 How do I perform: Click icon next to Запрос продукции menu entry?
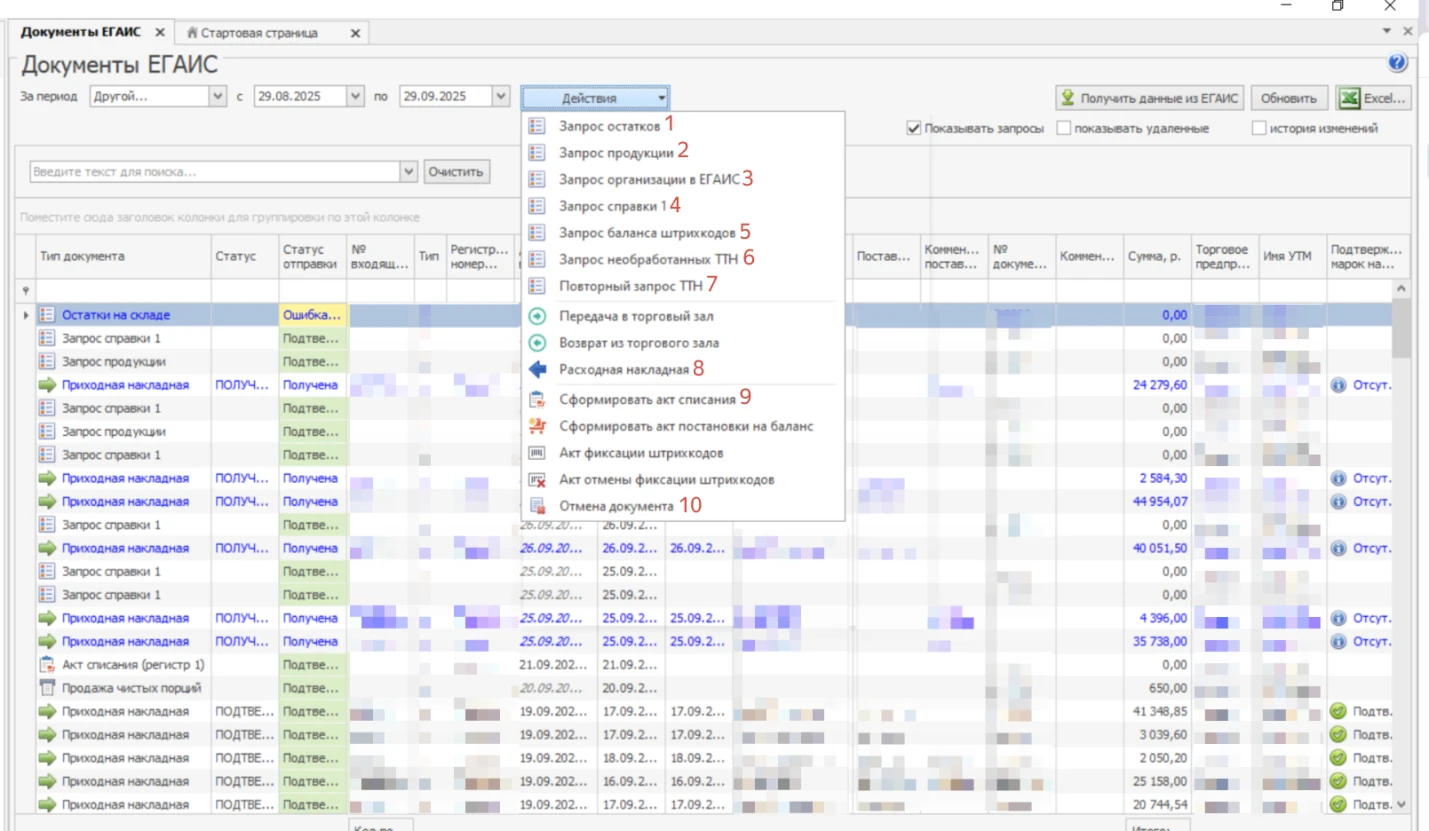(x=537, y=153)
